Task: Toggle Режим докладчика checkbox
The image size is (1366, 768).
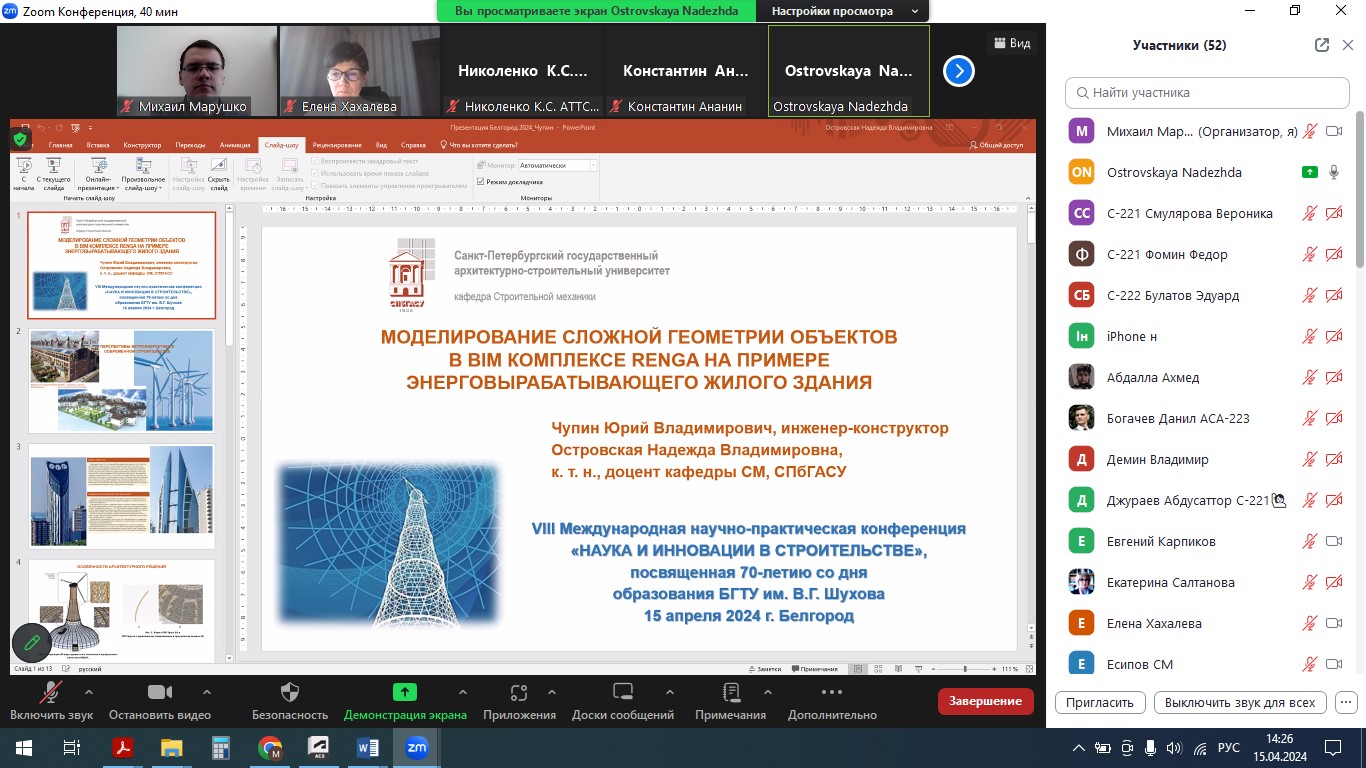Action: 480,182
